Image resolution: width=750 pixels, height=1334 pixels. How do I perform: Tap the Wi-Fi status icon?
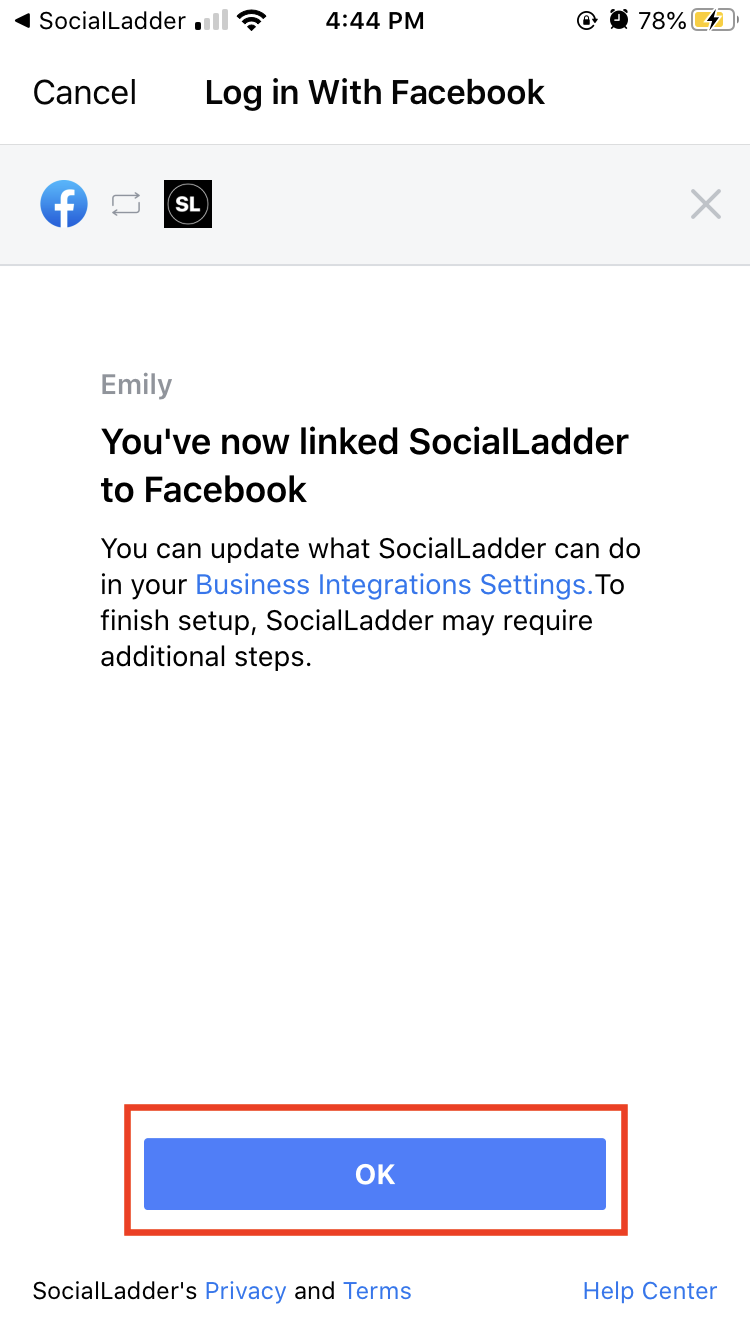point(252,20)
